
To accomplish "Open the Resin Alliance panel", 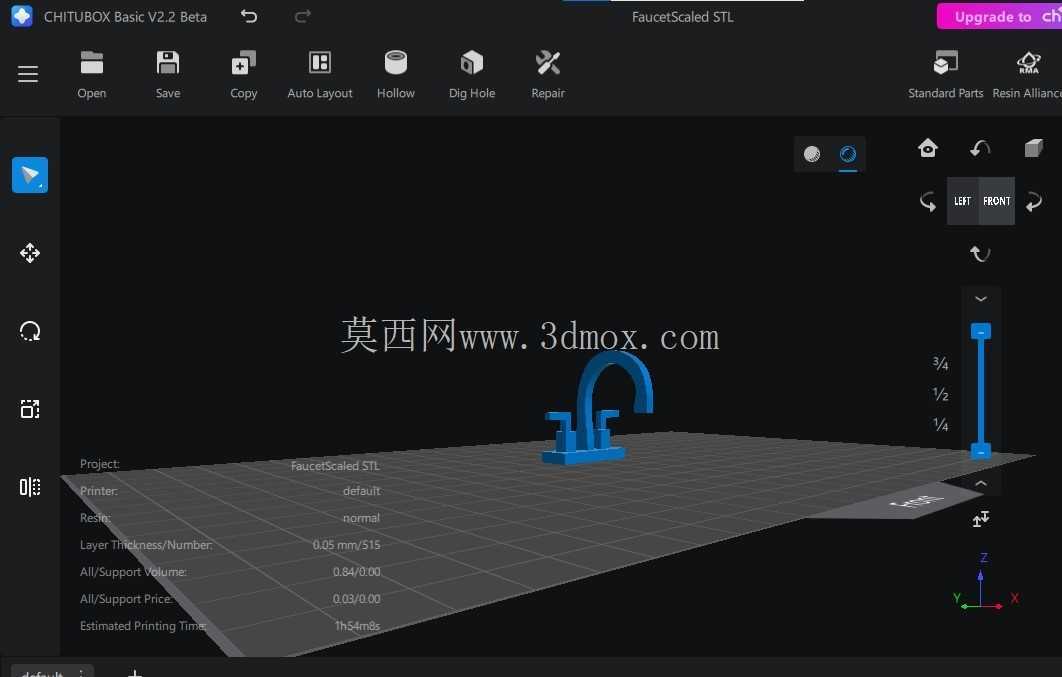I will (1027, 75).
